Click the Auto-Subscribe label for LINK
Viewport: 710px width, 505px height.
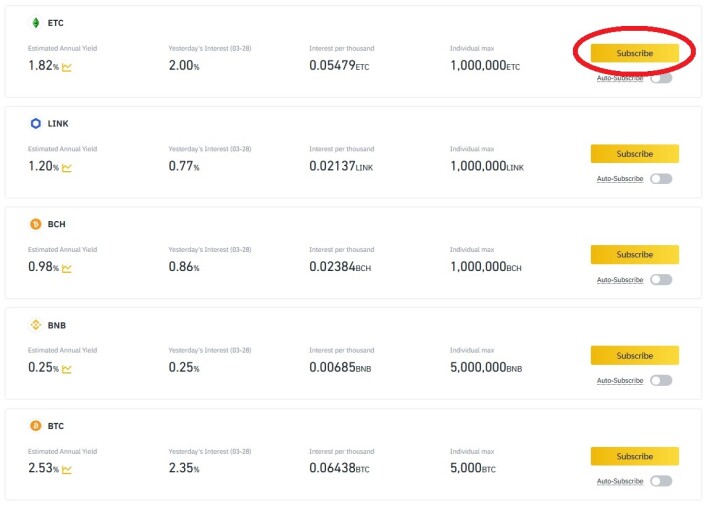[x=620, y=179]
